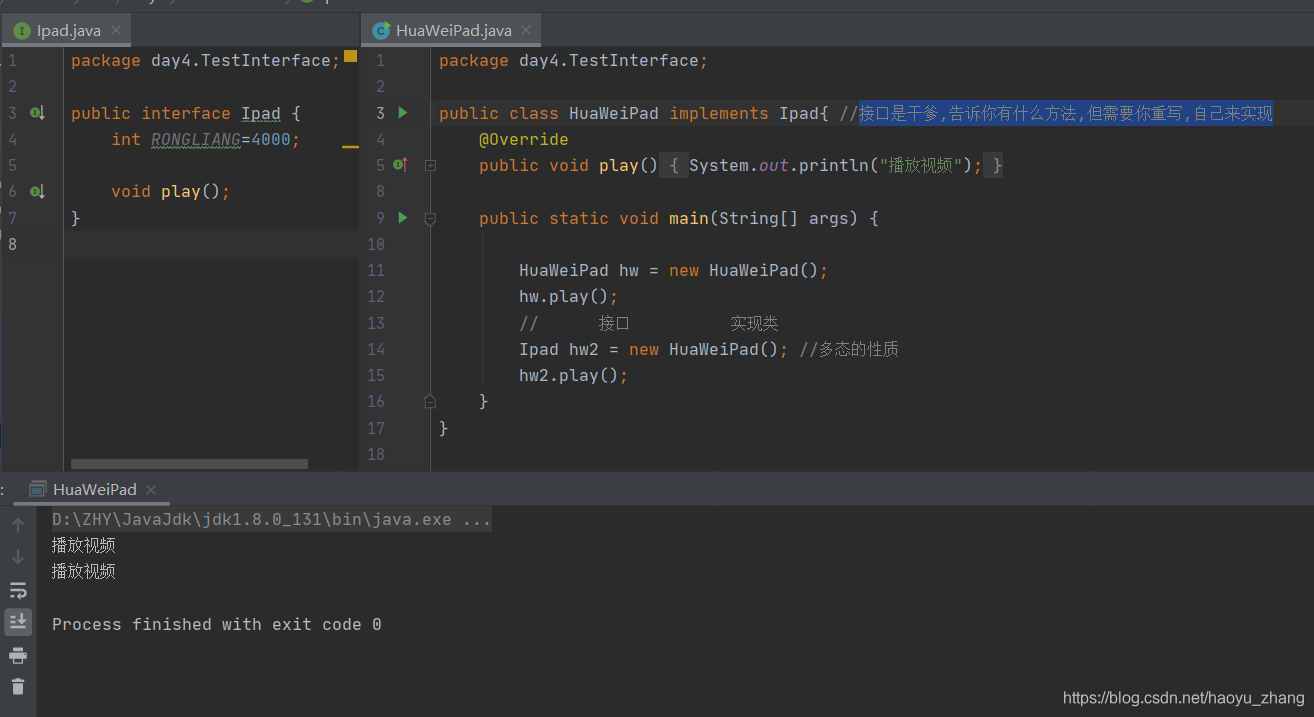
Task: Click the Ipad interface name in Ipad.java declaration
Action: (261, 113)
